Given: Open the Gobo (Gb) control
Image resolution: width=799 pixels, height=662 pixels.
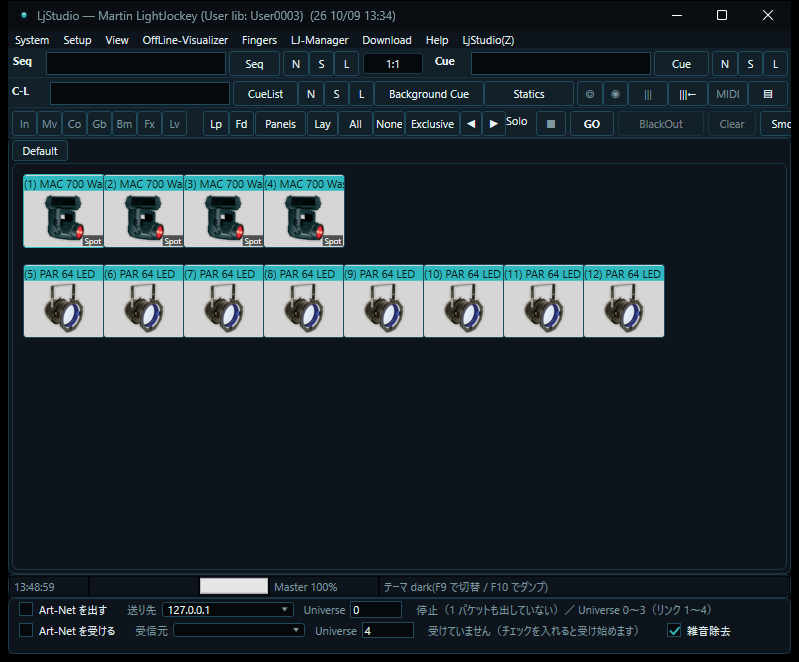Looking at the screenshot, I should 99,124.
